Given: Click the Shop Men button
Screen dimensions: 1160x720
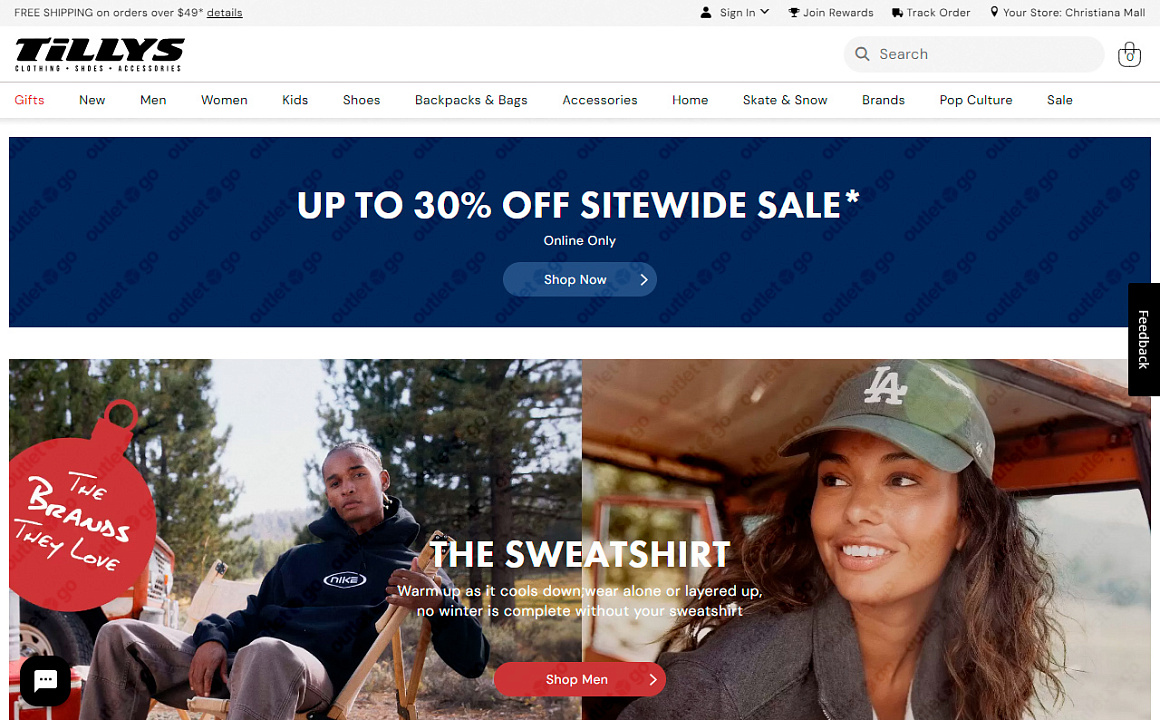Looking at the screenshot, I should pyautogui.click(x=579, y=679).
